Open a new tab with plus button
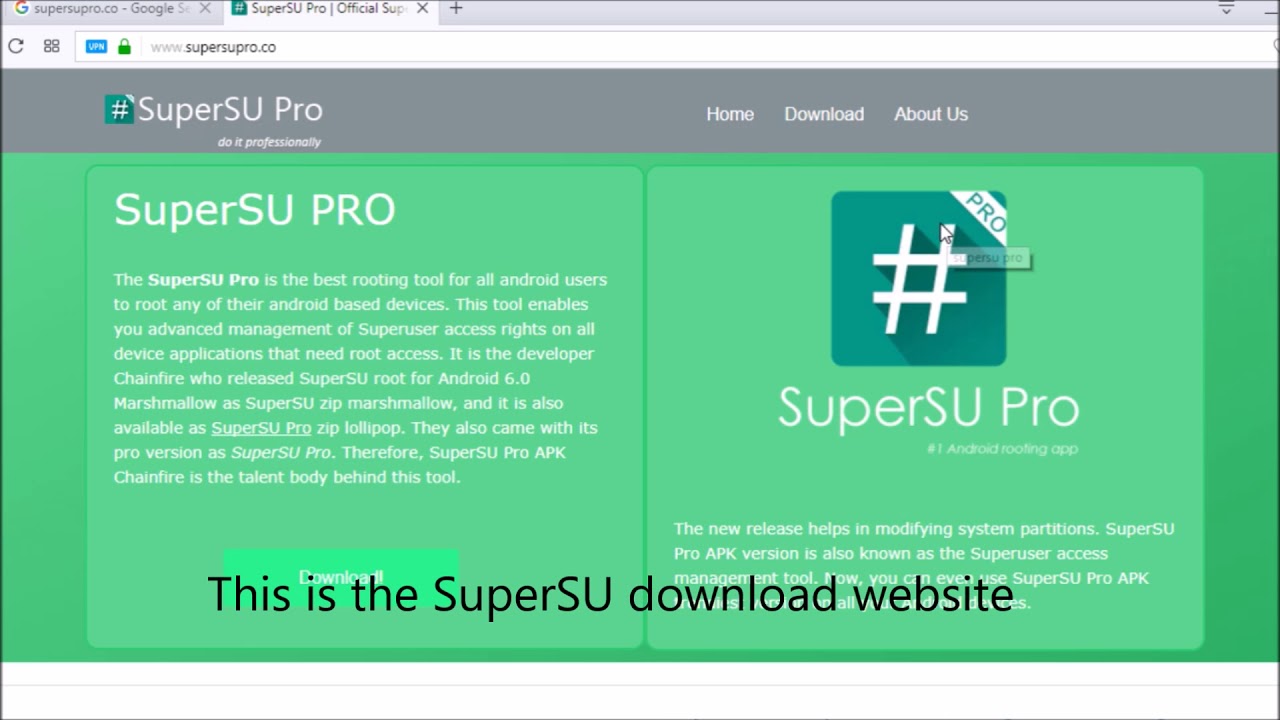1280x720 pixels. coord(456,8)
